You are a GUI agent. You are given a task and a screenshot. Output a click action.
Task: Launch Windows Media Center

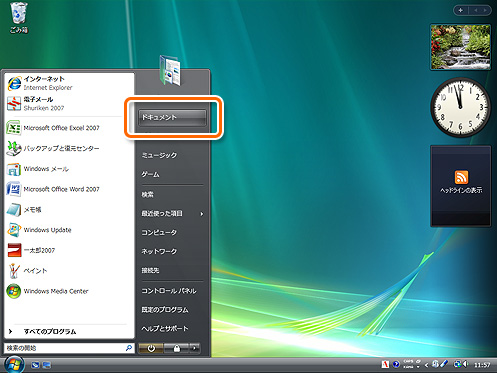(69, 291)
